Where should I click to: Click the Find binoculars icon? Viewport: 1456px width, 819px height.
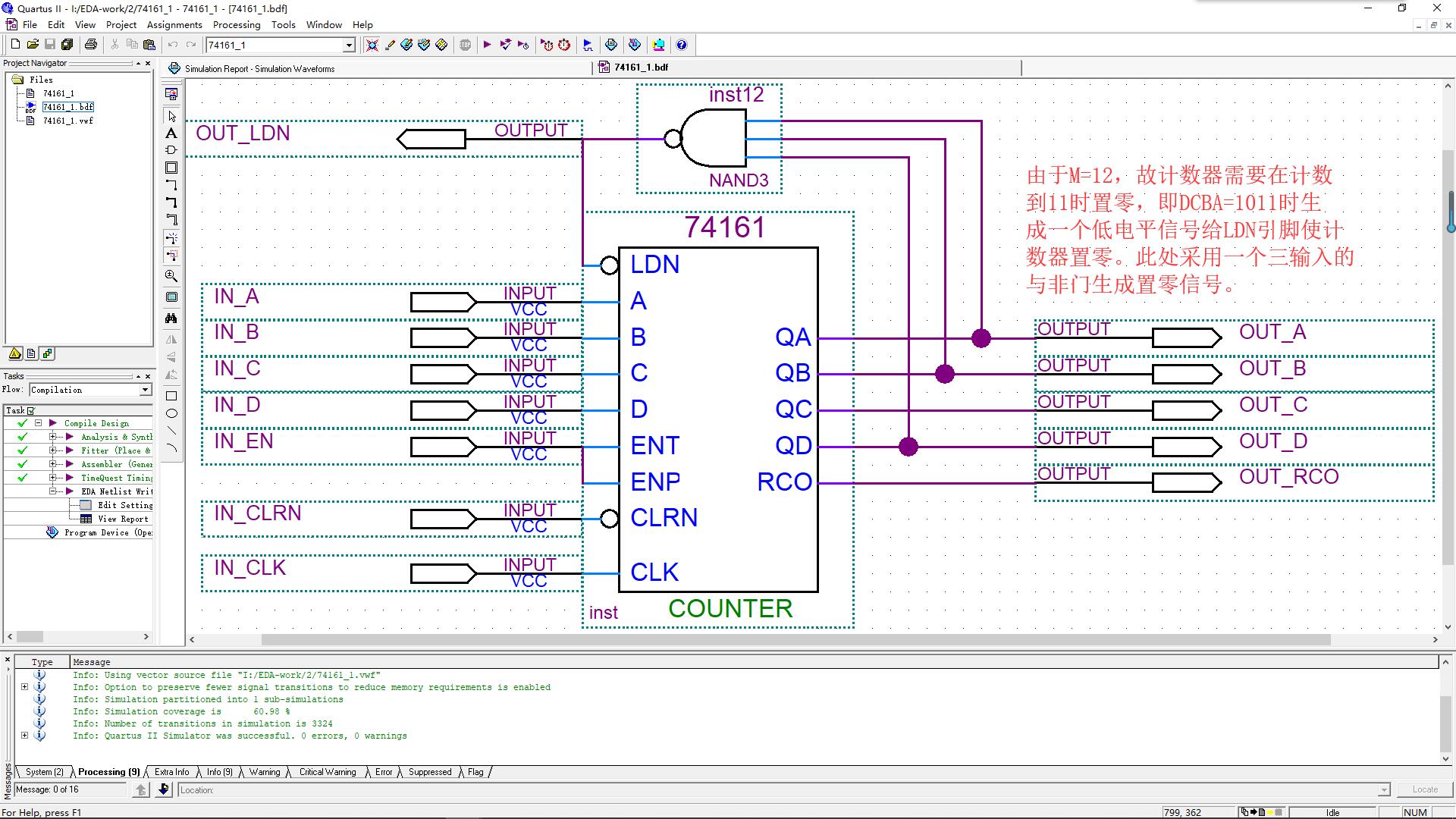coord(171,318)
